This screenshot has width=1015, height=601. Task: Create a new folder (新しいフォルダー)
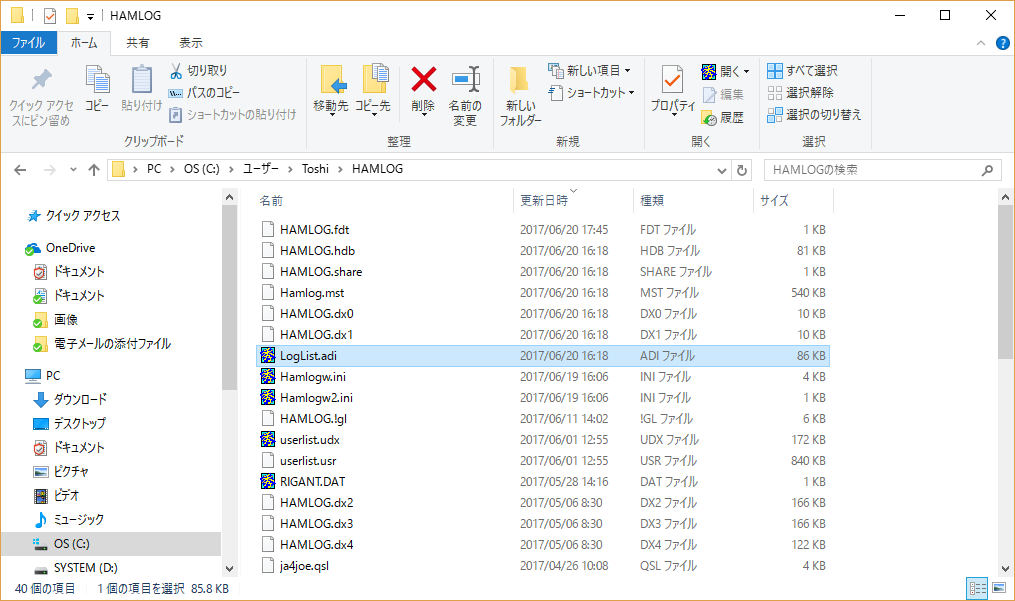pyautogui.click(x=520, y=96)
